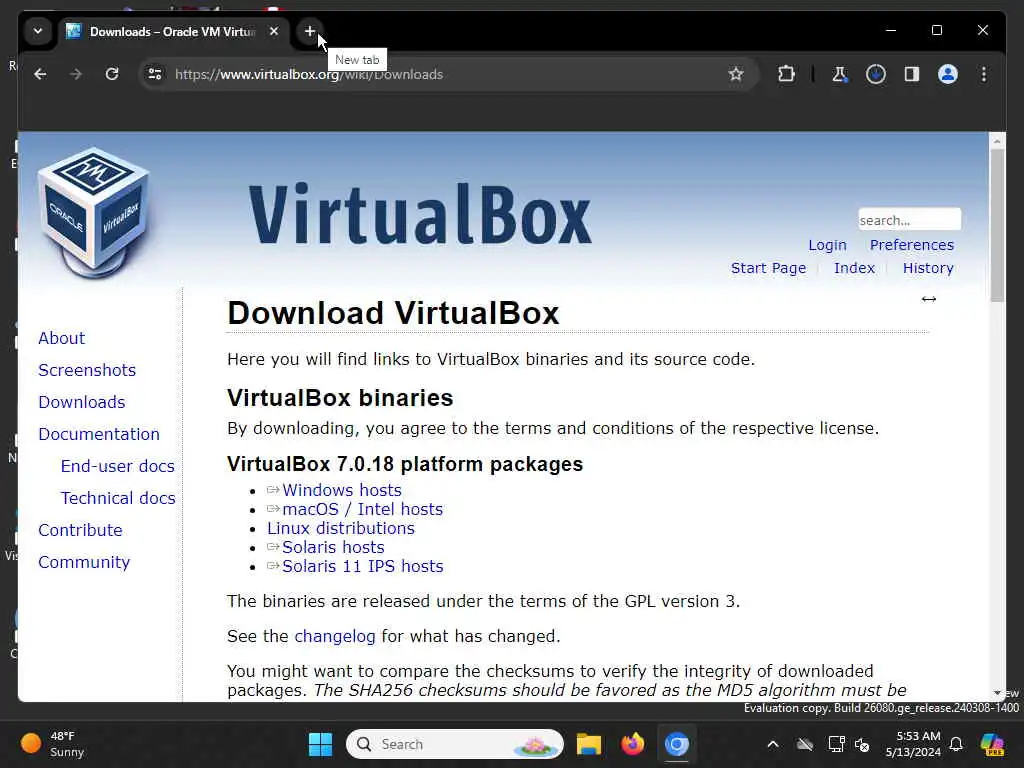Toggle page width double-arrow icon
The width and height of the screenshot is (1024, 768).
pyautogui.click(x=929, y=299)
